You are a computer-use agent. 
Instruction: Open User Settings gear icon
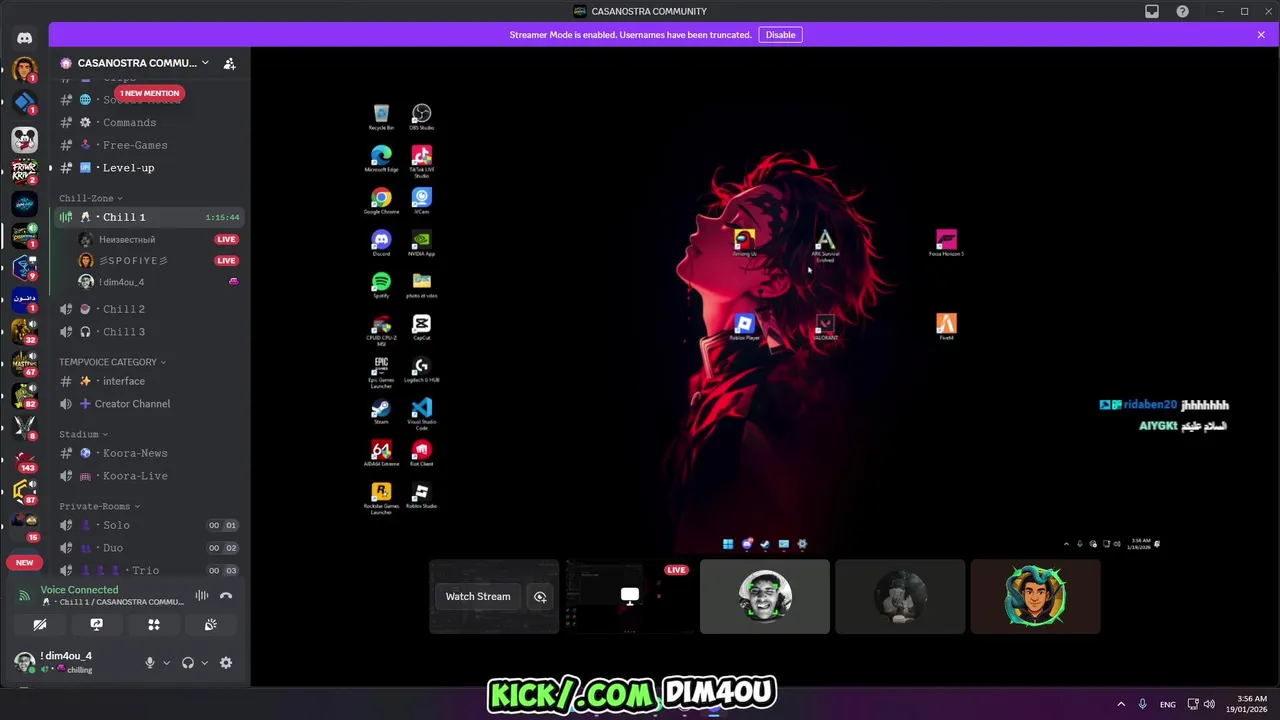226,662
